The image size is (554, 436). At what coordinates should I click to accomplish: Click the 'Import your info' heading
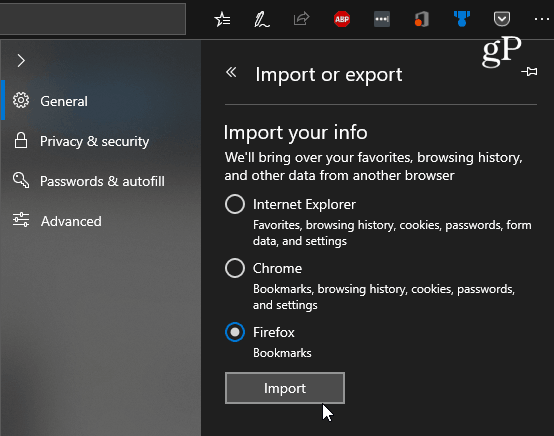pos(296,133)
